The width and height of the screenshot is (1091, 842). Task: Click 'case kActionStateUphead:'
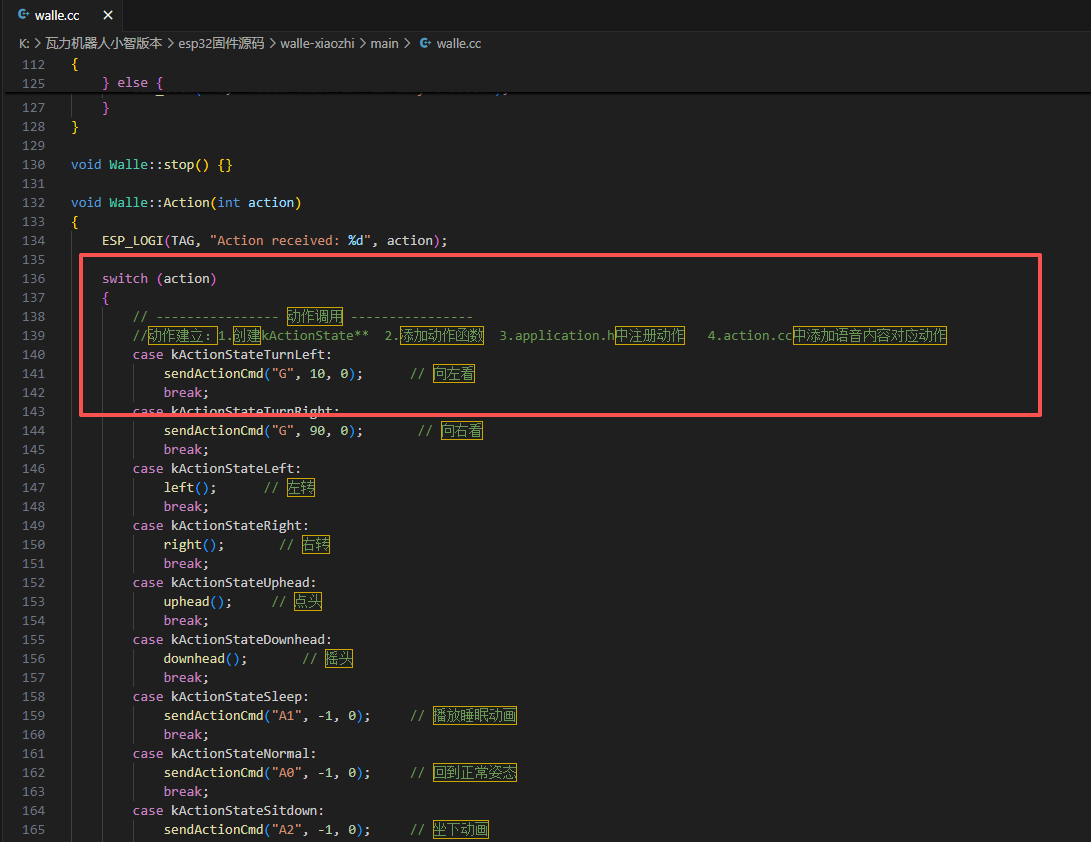point(225,583)
